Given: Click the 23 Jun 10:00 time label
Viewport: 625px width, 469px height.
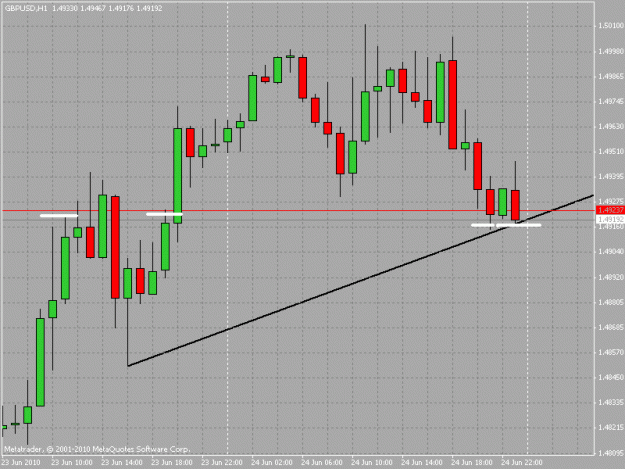Looking at the screenshot, I should pyautogui.click(x=72, y=463).
